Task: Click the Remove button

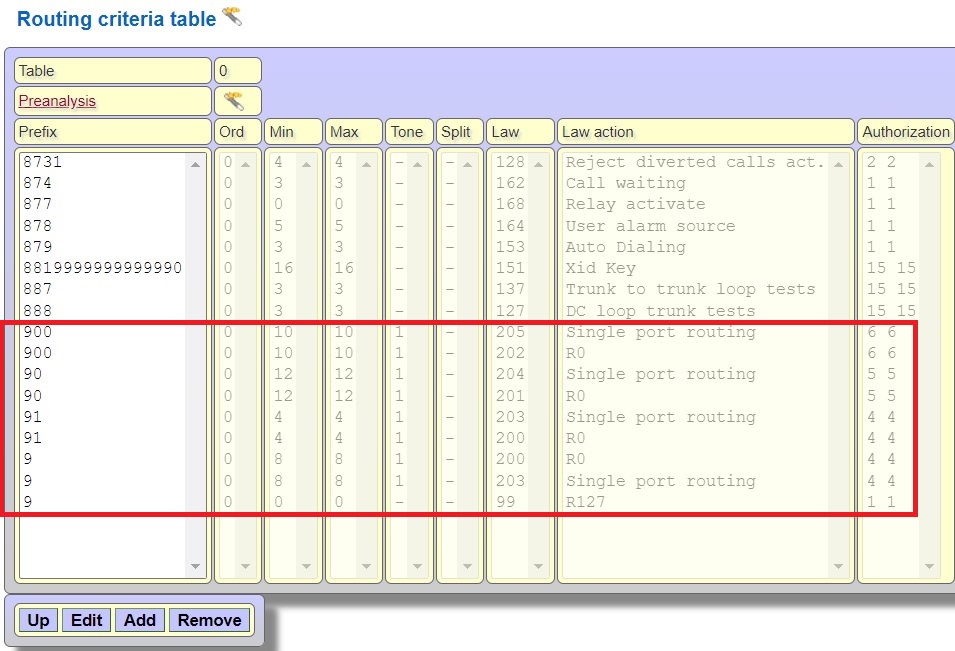Action: tap(209, 620)
